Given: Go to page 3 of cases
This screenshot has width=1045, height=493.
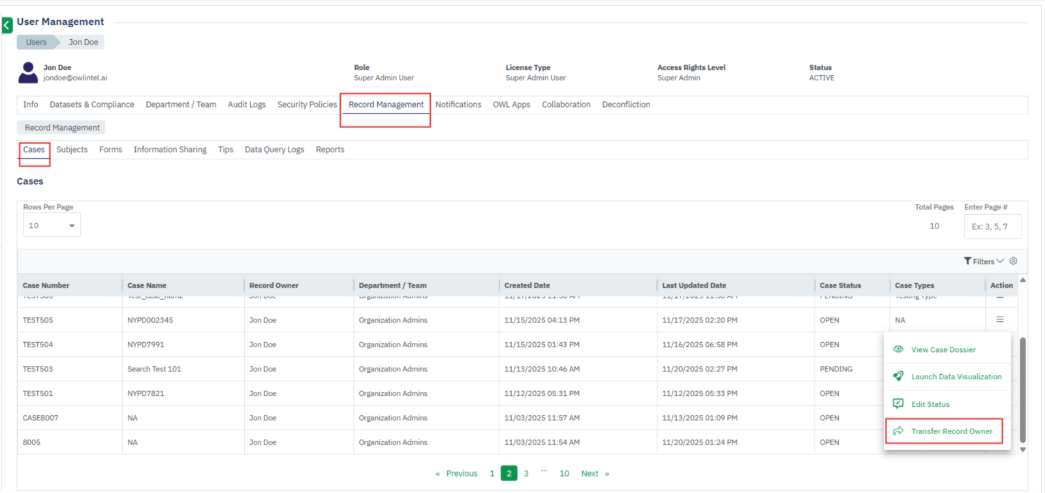Looking at the screenshot, I should 526,473.
